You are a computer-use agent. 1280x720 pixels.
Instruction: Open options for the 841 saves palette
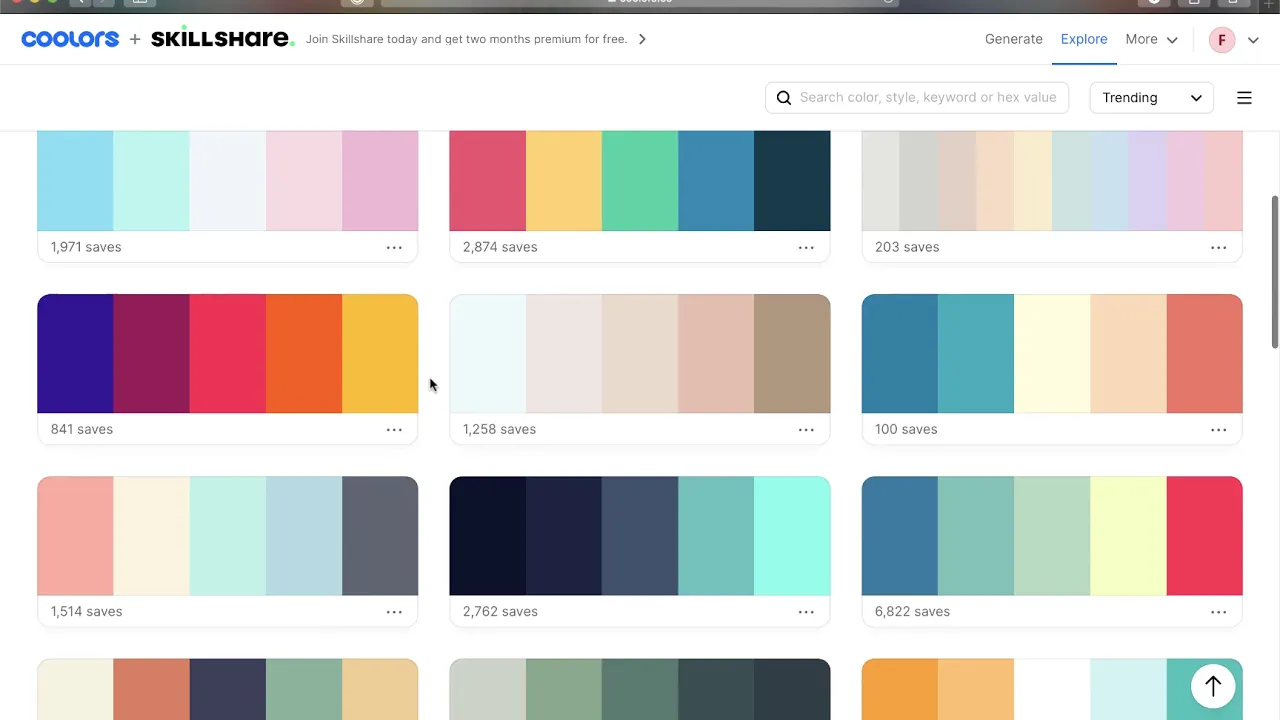pos(394,429)
